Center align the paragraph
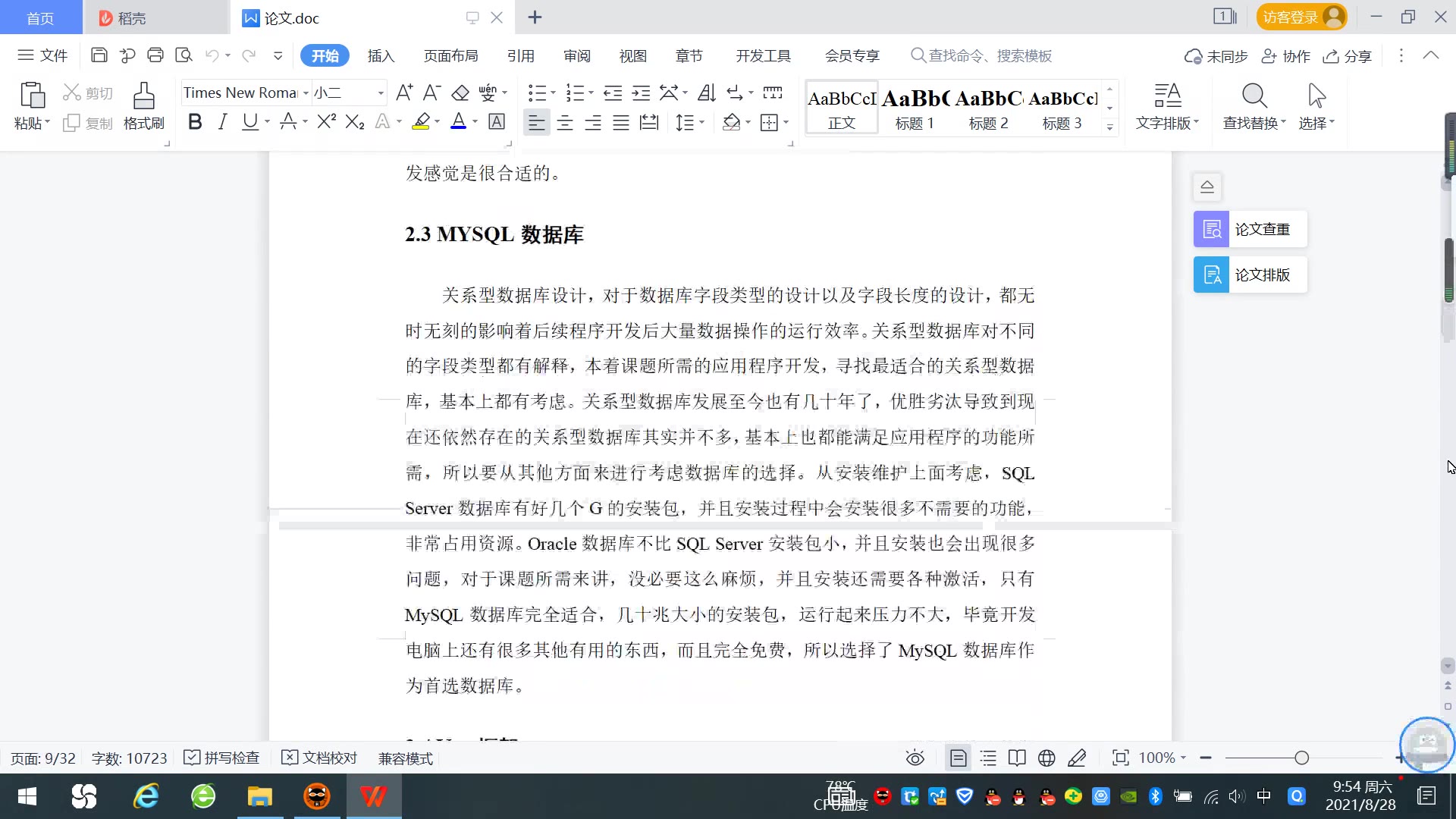This screenshot has height=819, width=1456. coord(565,122)
